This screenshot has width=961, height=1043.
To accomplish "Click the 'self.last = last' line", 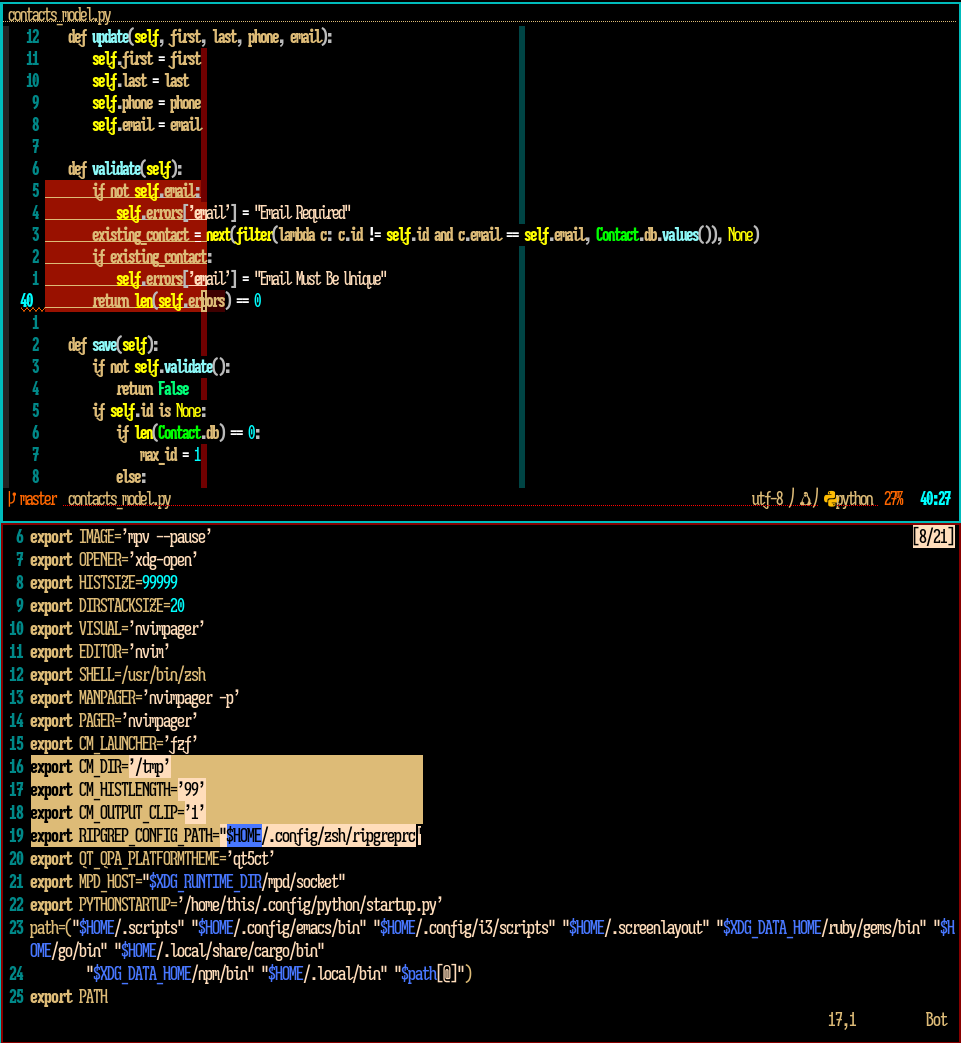I will coord(141,81).
